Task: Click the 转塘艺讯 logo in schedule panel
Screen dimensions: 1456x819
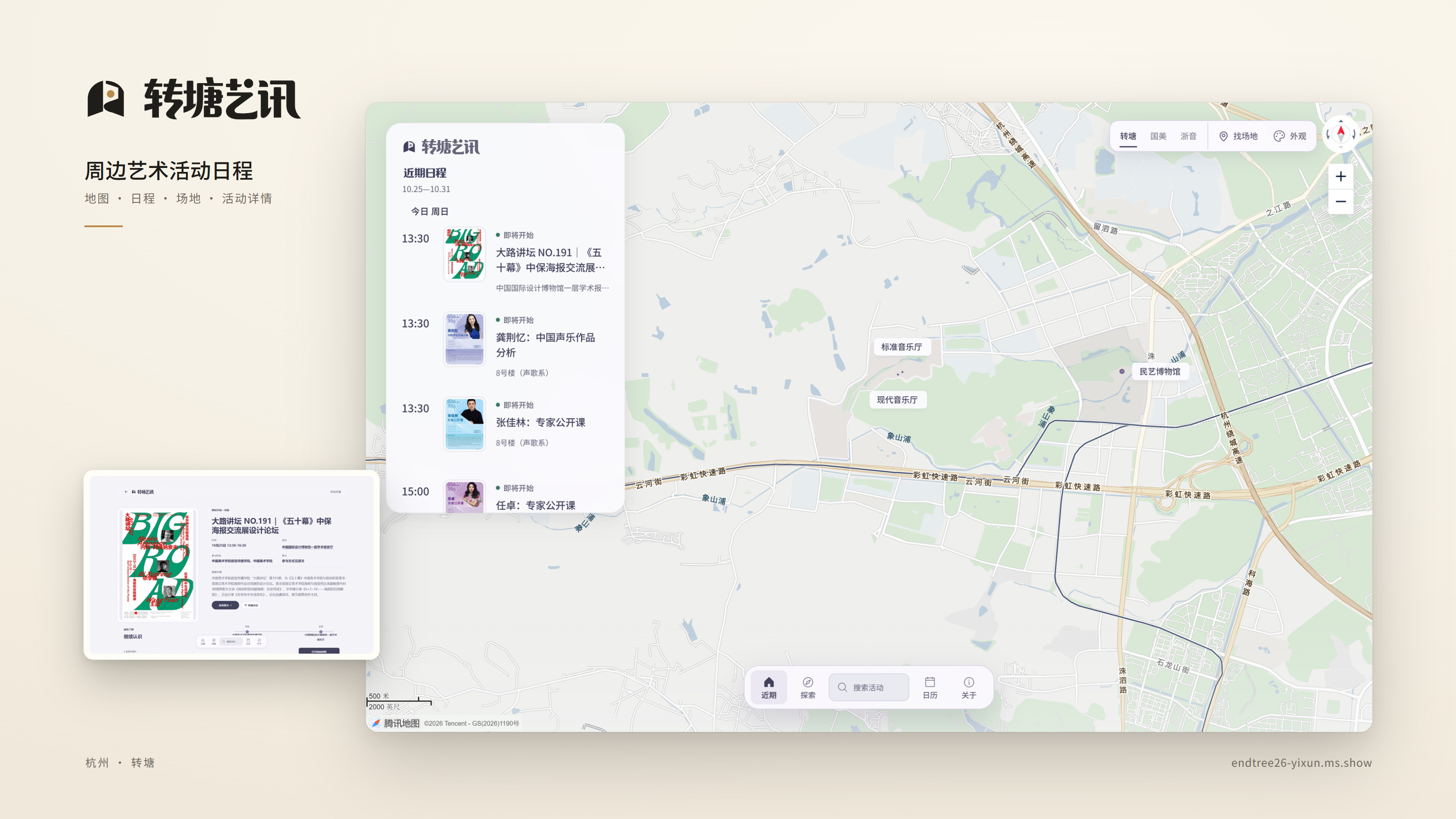Action: pos(442,147)
